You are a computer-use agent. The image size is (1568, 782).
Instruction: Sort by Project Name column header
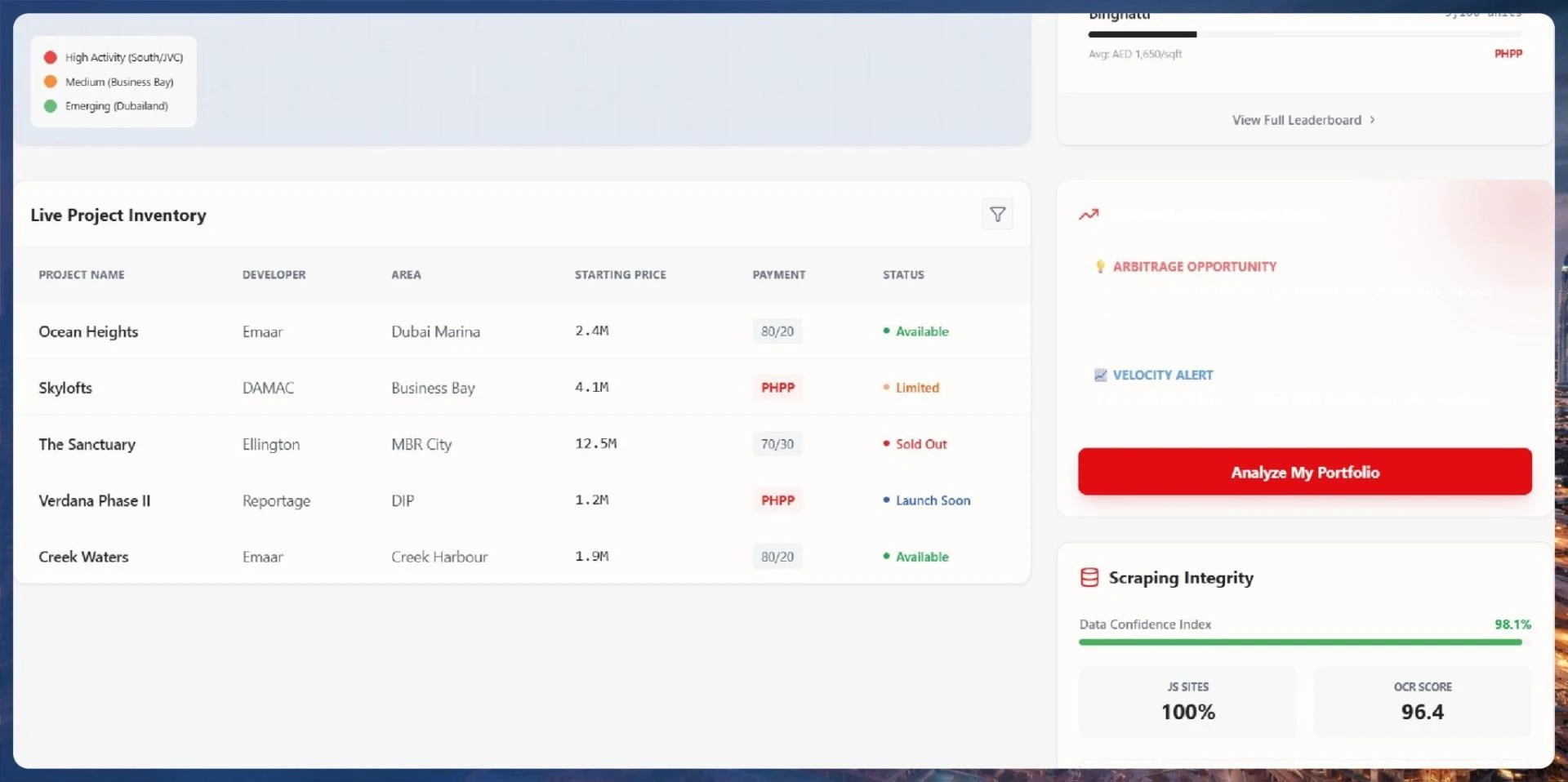tap(82, 275)
